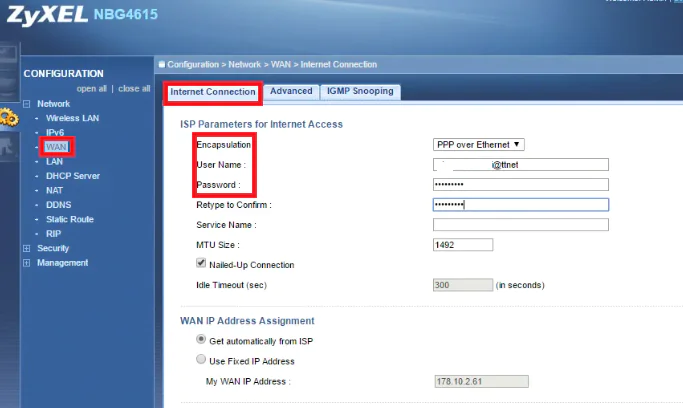Click the ZyXEL logo in the header
The image size is (683, 408).
tap(47, 14)
